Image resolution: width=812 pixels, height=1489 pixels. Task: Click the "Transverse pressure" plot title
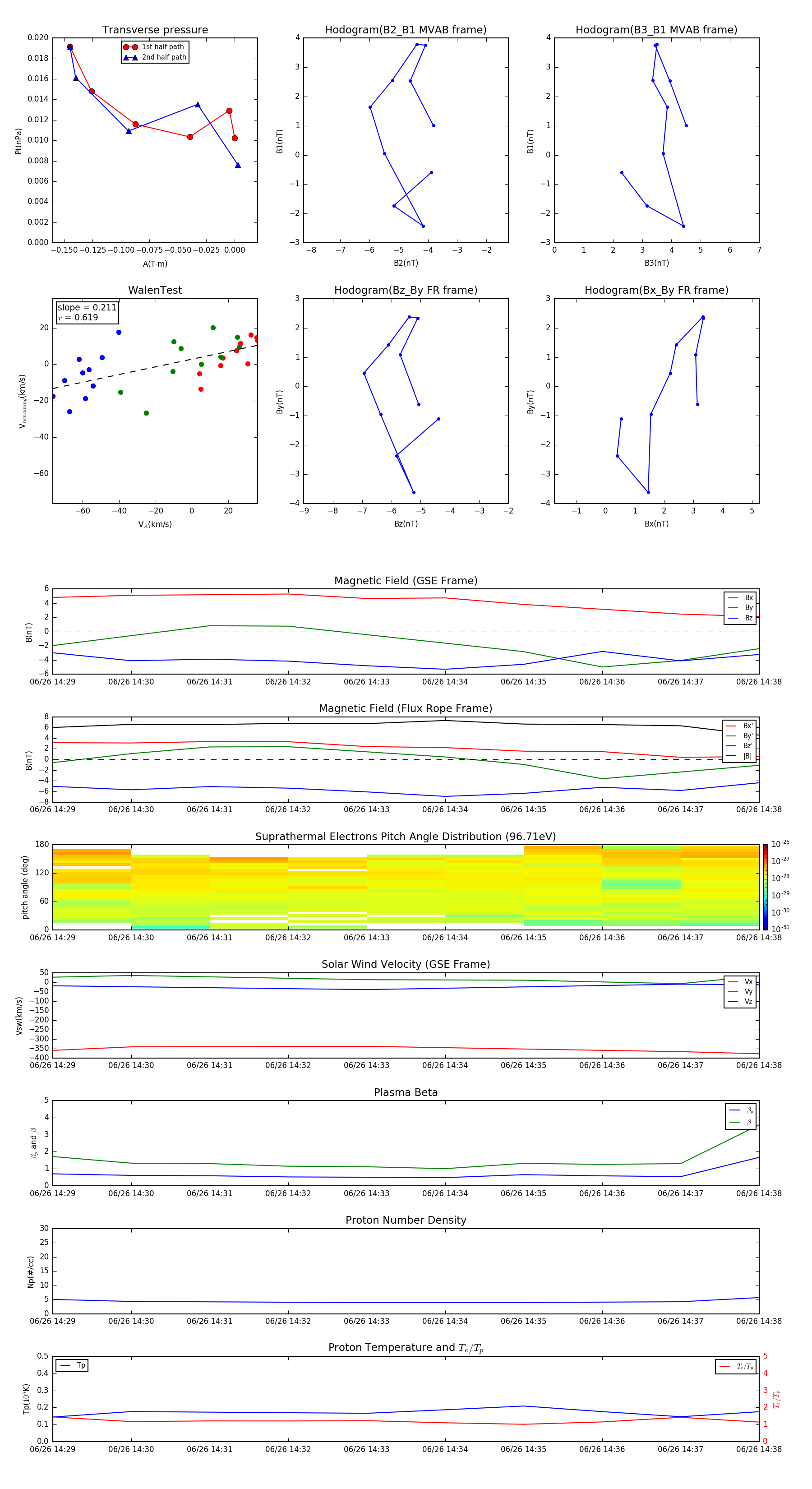[155, 29]
